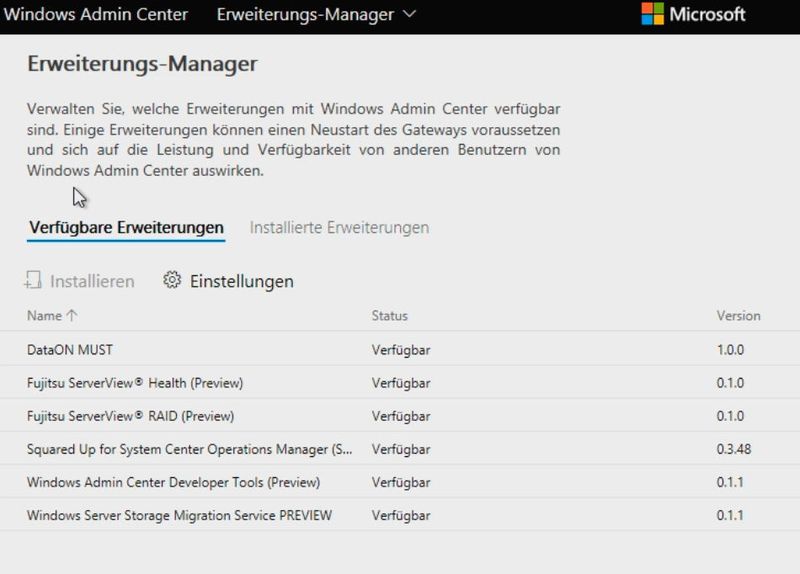Open the Windows Admin Center home link

[95, 14]
